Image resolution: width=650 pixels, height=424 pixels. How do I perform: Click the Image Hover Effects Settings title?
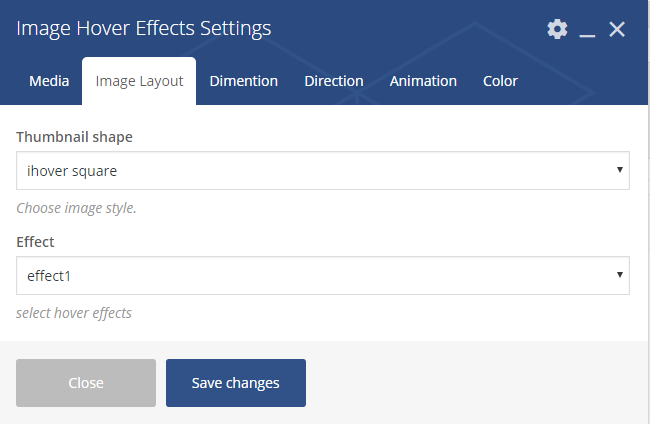coord(143,28)
